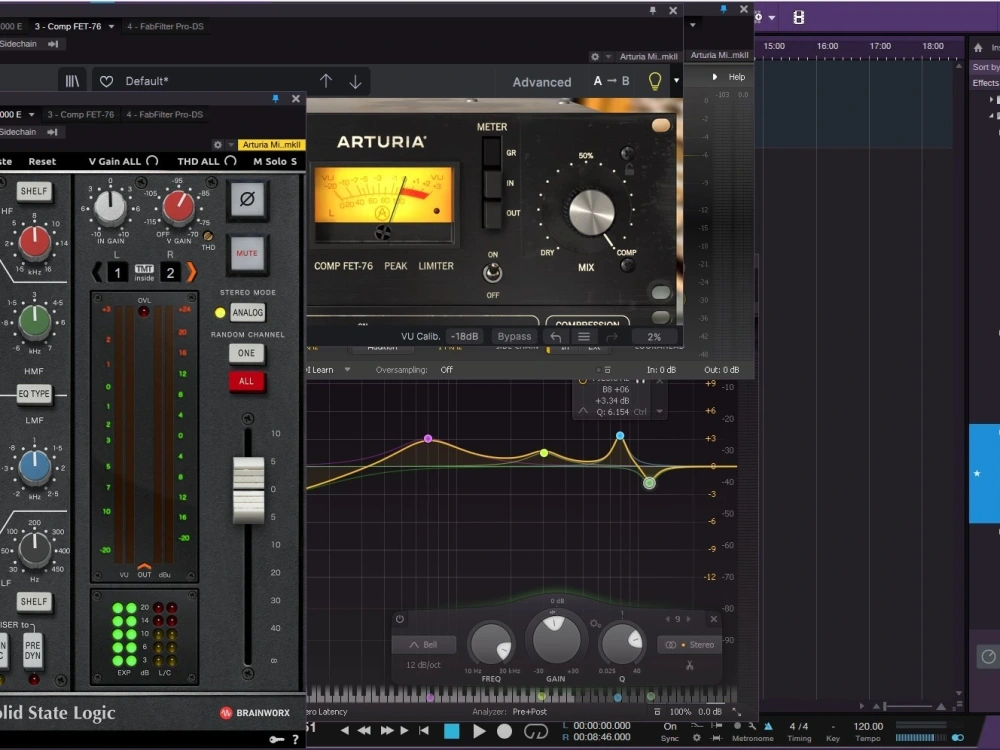The image size is (1000, 750).
Task: Open the Stereo placement dropdown
Action: pos(690,645)
